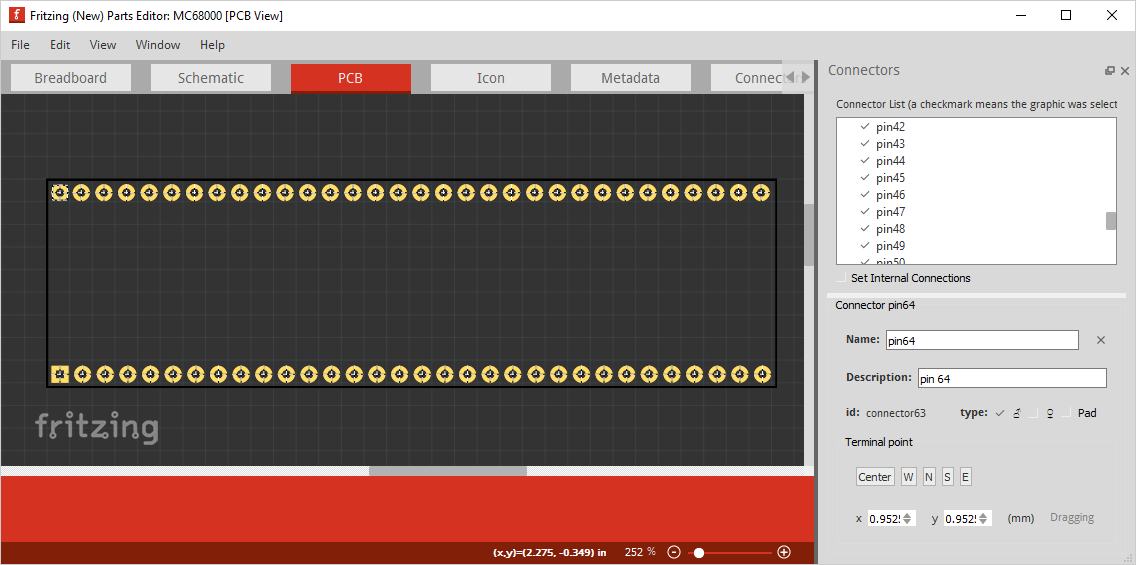Select pin45 in the connector list

click(x=890, y=178)
